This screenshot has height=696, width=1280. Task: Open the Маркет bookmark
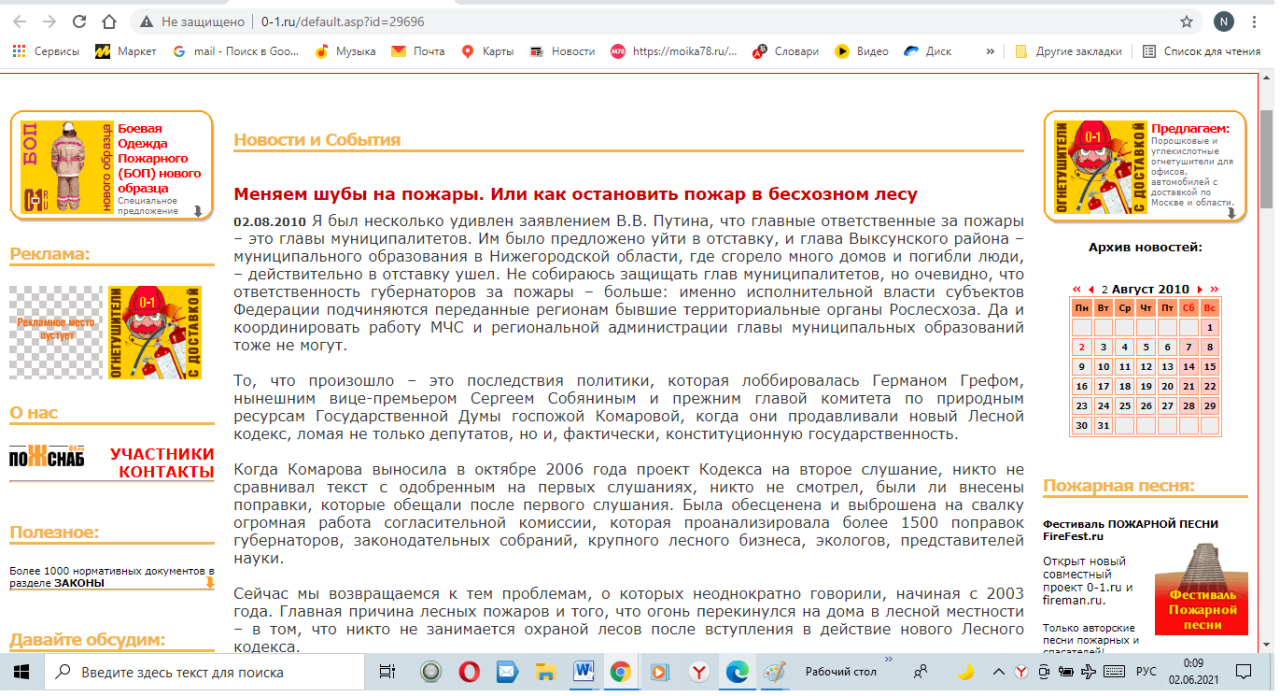click(126, 51)
